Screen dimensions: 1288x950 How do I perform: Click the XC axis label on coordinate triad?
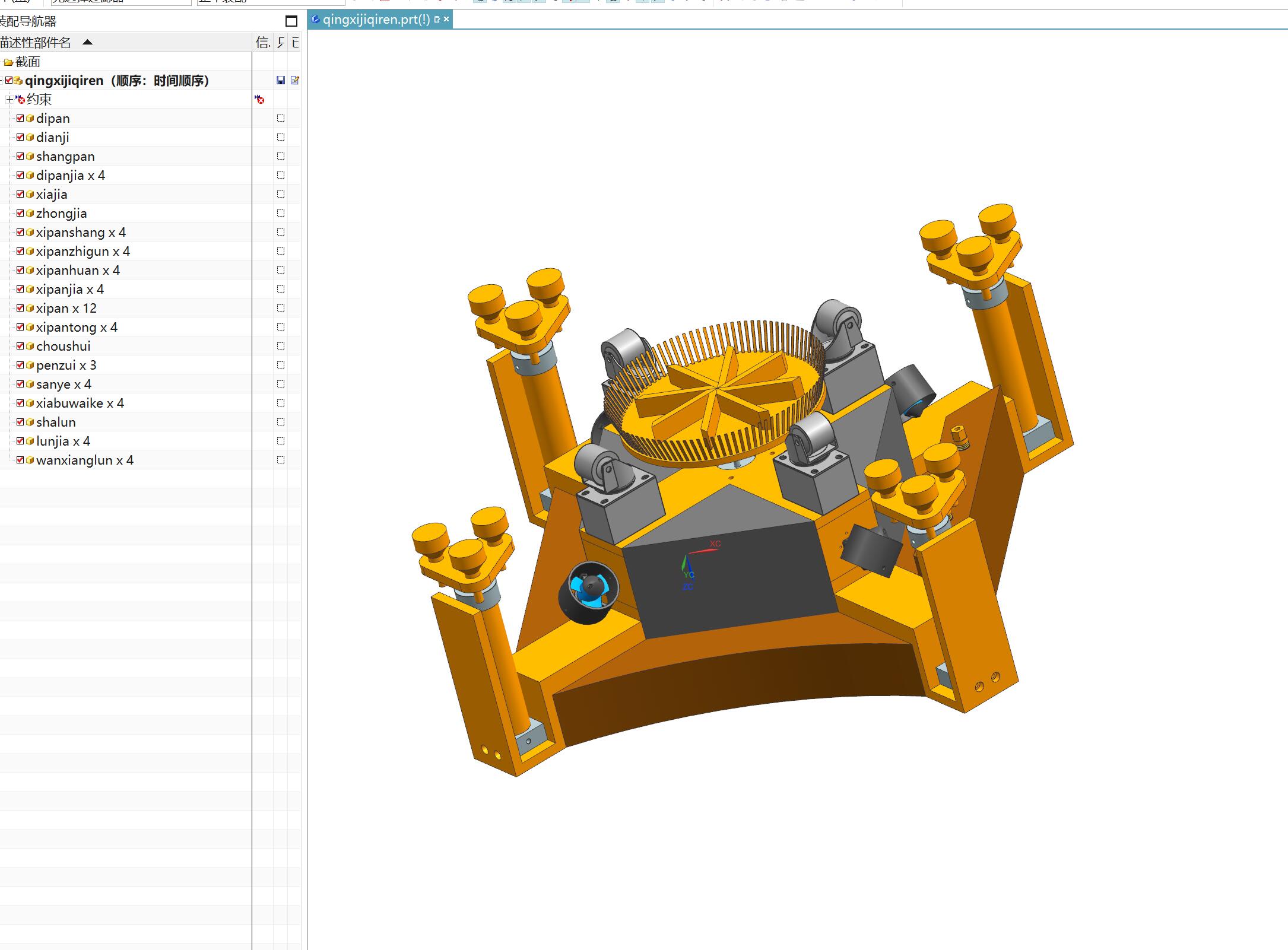coord(715,544)
